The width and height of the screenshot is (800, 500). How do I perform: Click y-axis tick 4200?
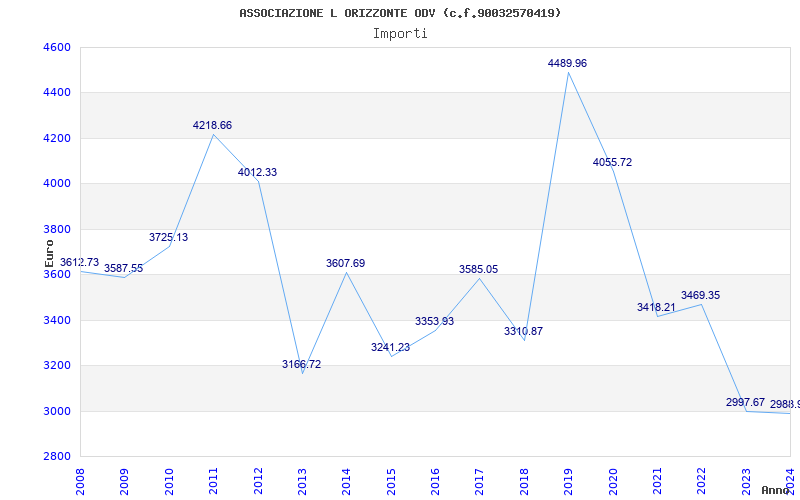click(x=57, y=138)
